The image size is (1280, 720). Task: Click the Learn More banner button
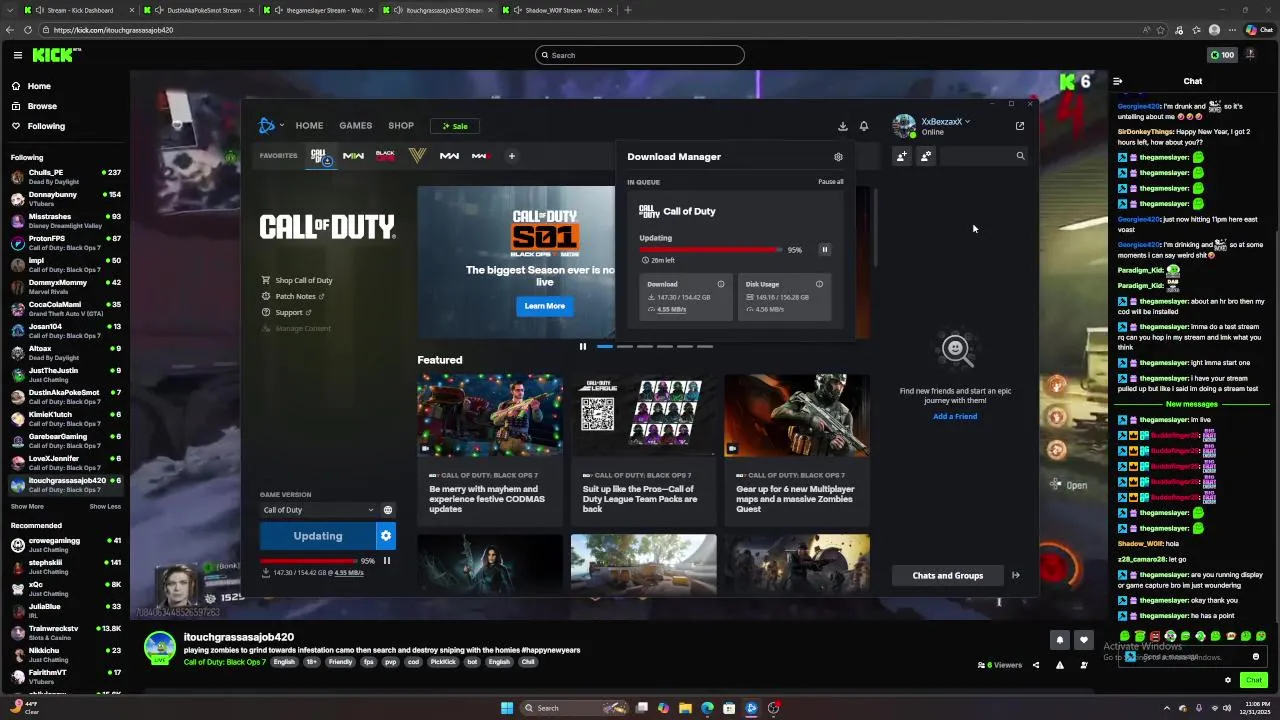point(544,306)
